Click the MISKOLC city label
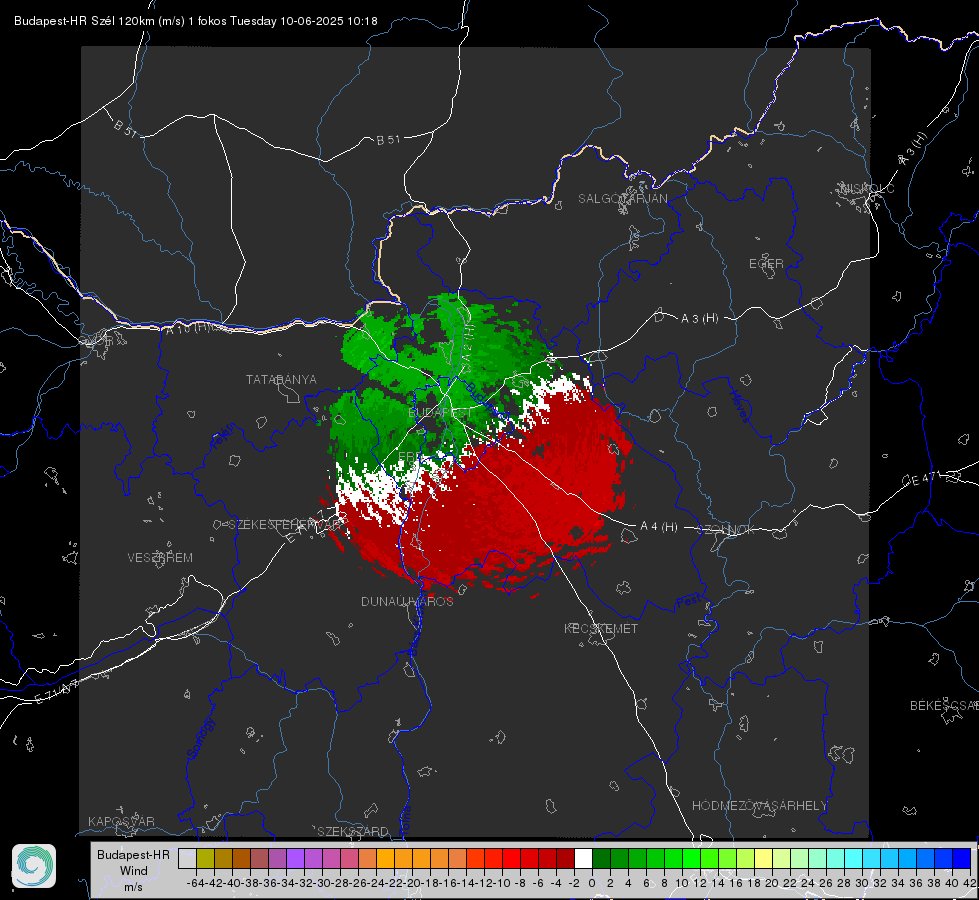 [x=867, y=188]
